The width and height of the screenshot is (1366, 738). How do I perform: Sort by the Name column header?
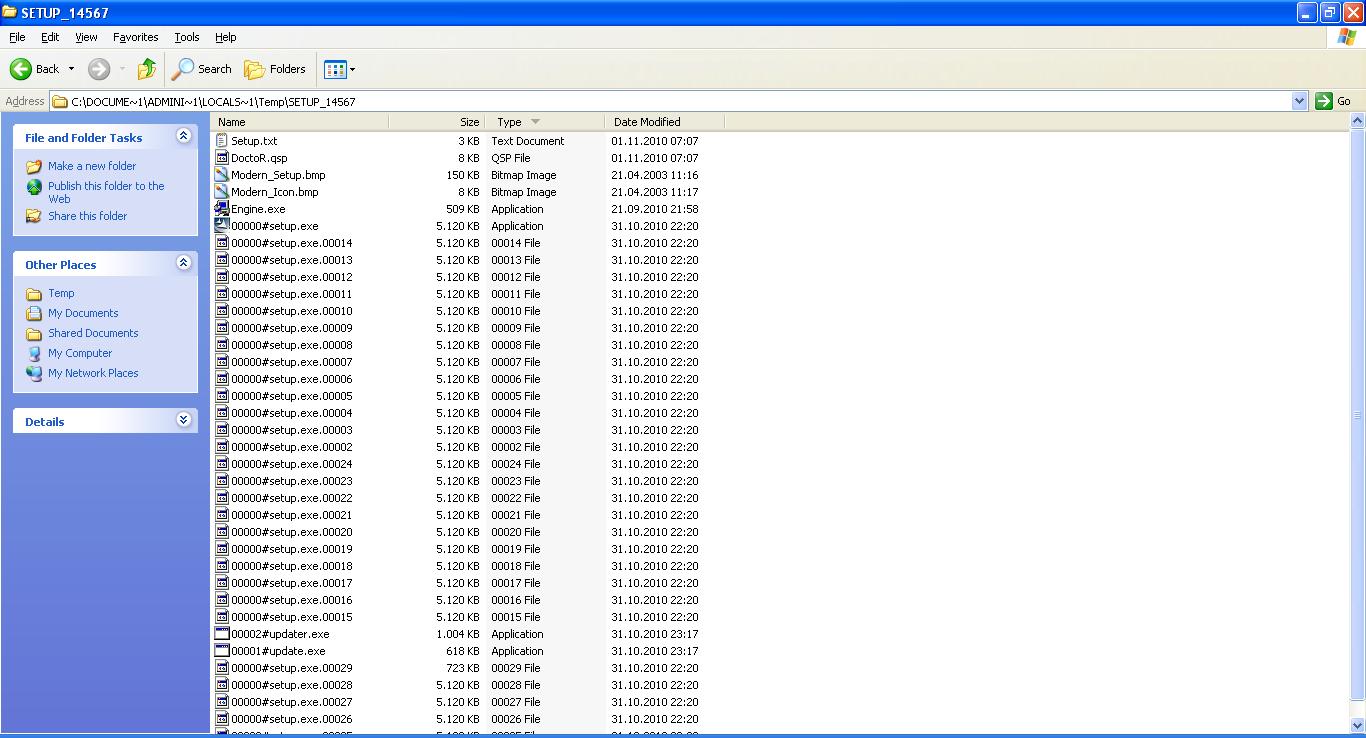(x=300, y=122)
